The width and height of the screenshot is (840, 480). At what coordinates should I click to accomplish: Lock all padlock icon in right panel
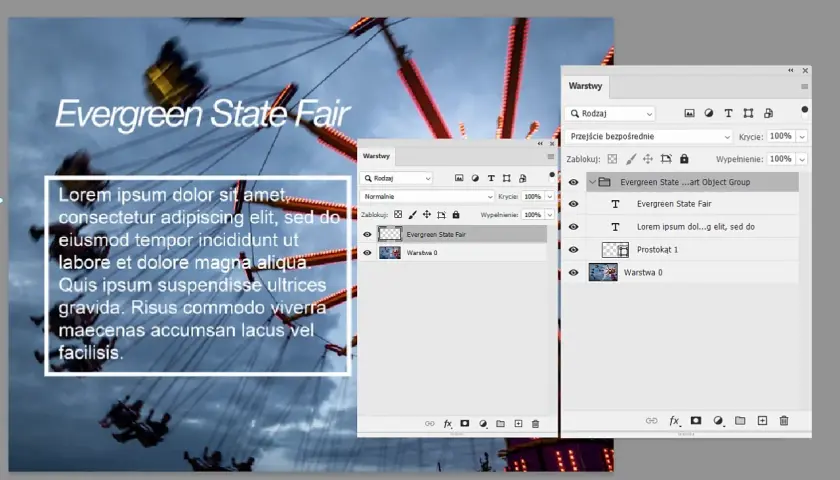click(684, 159)
